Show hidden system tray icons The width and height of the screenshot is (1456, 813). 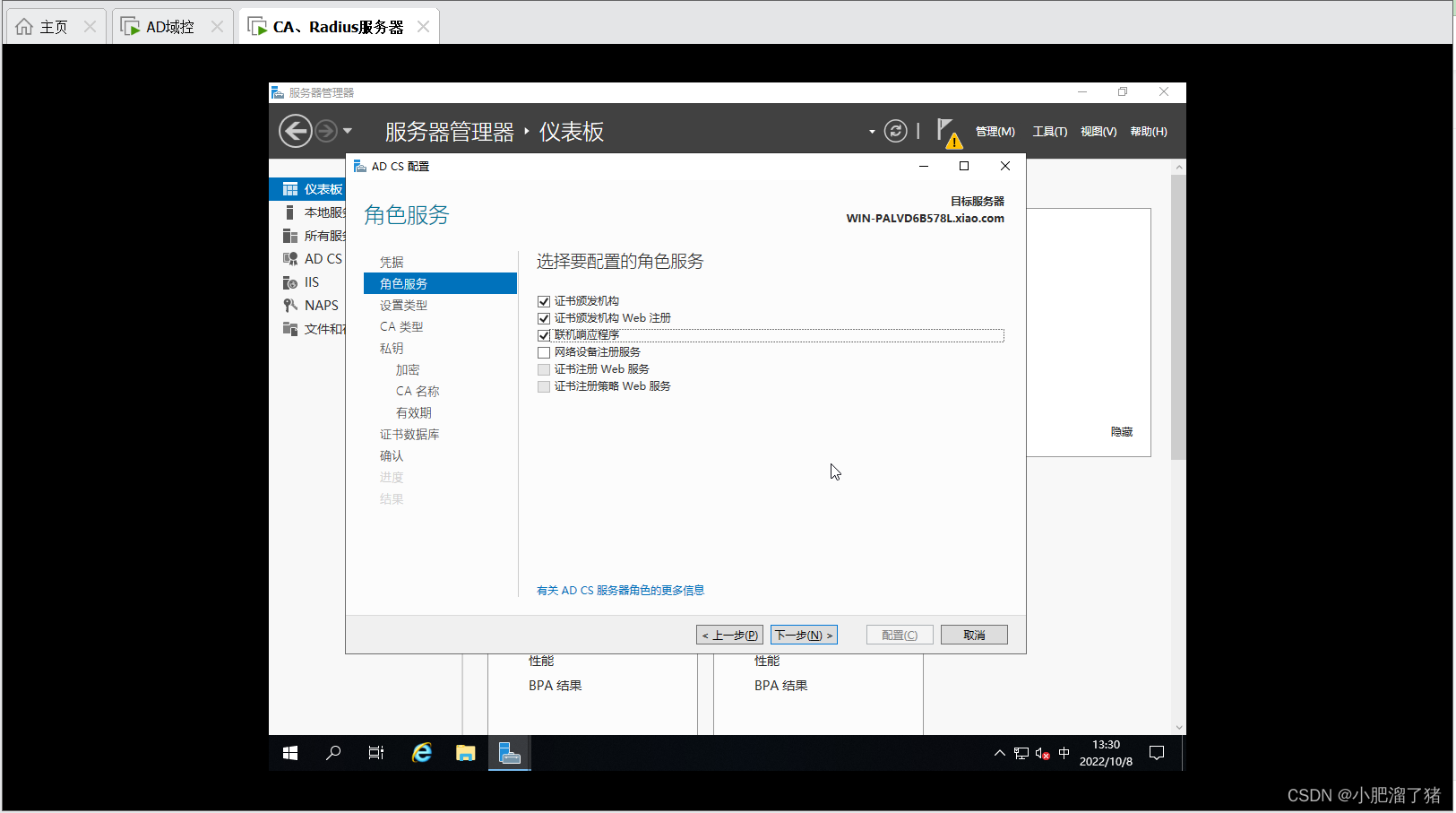pos(1000,753)
